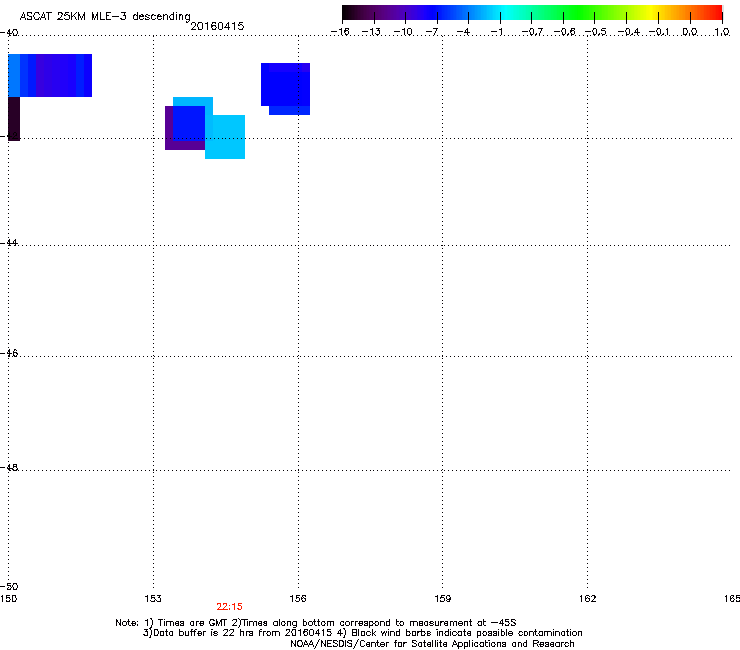Click colorbar label -4
The image size is (740, 650).
(463, 32)
